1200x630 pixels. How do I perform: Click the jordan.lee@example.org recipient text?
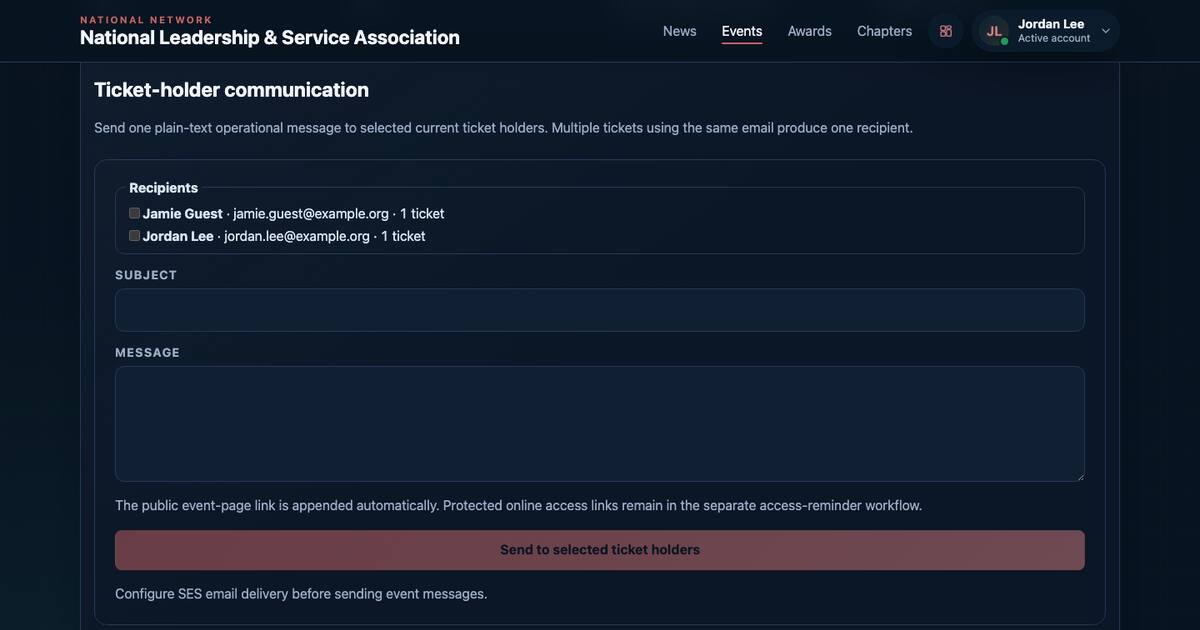point(297,237)
